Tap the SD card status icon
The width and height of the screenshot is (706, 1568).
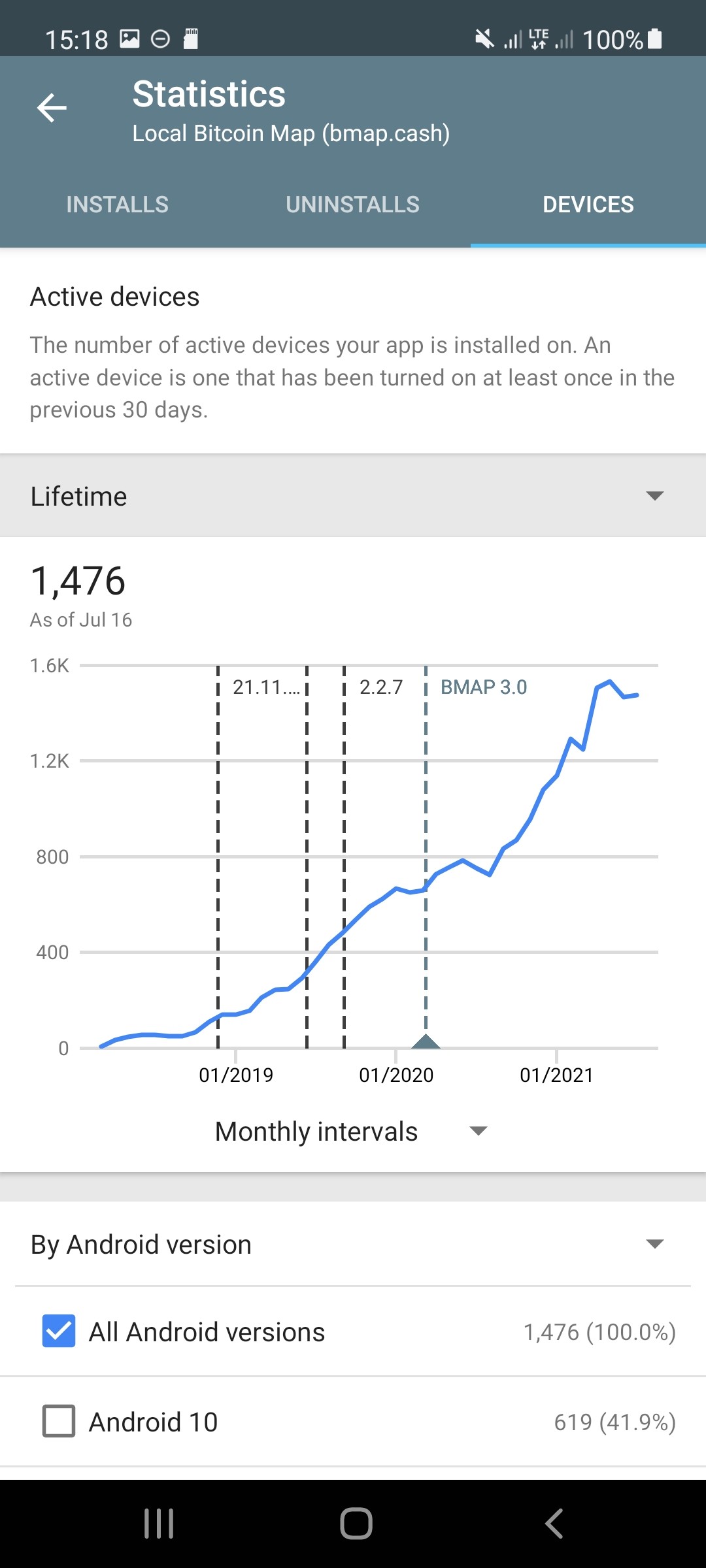tap(191, 39)
